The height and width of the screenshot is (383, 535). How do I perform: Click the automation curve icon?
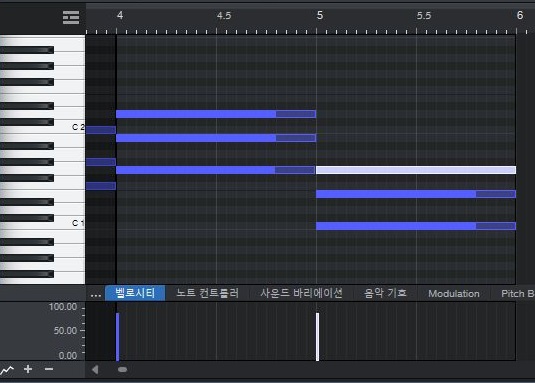click(7, 369)
